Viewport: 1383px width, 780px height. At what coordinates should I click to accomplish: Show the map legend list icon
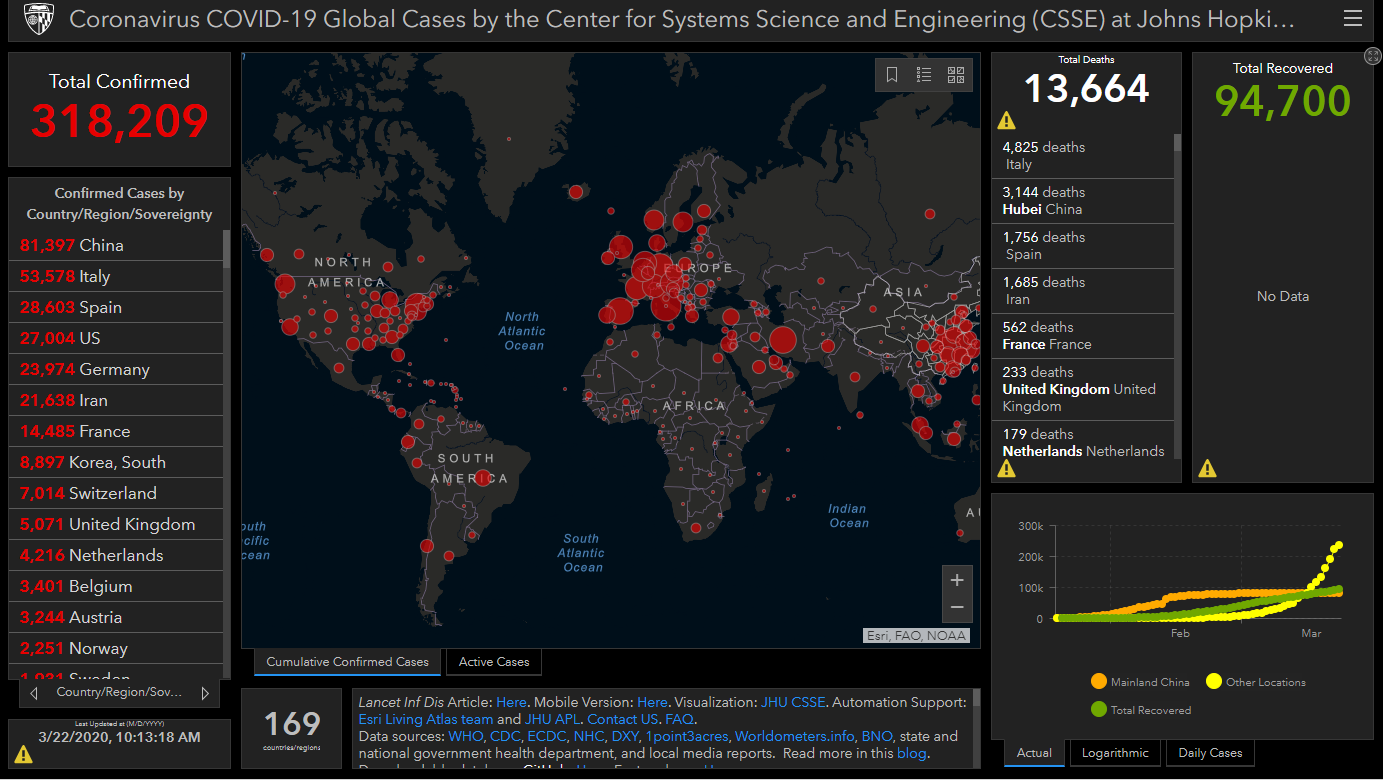[x=924, y=75]
